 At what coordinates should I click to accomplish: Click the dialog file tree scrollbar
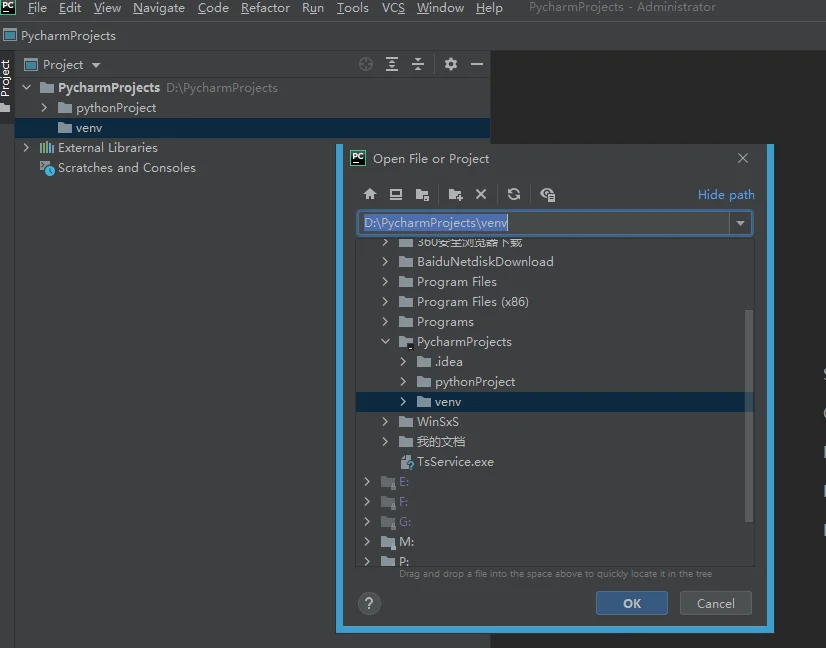749,416
